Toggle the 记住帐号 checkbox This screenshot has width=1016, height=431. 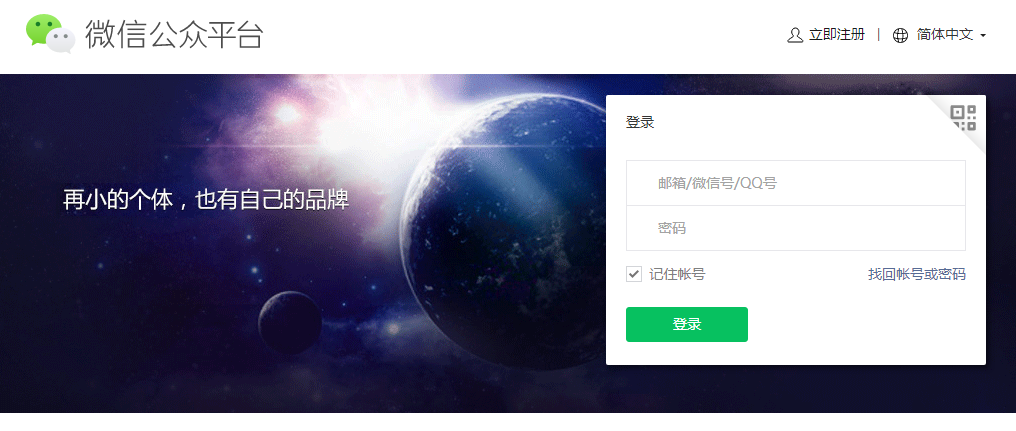click(x=634, y=274)
